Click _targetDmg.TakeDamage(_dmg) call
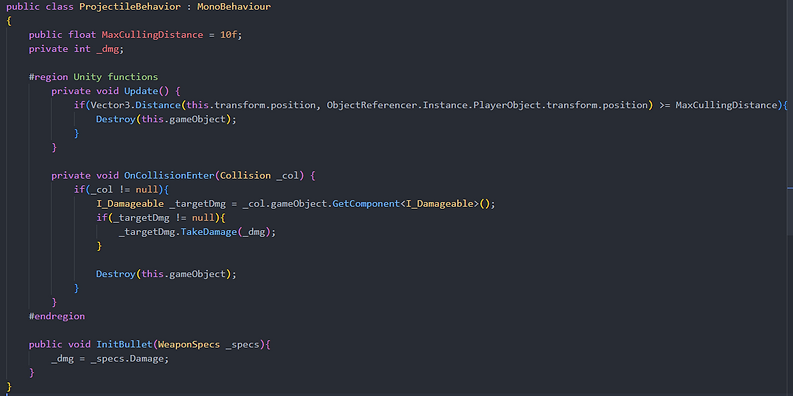This screenshot has height=396, width=793. click(198, 232)
